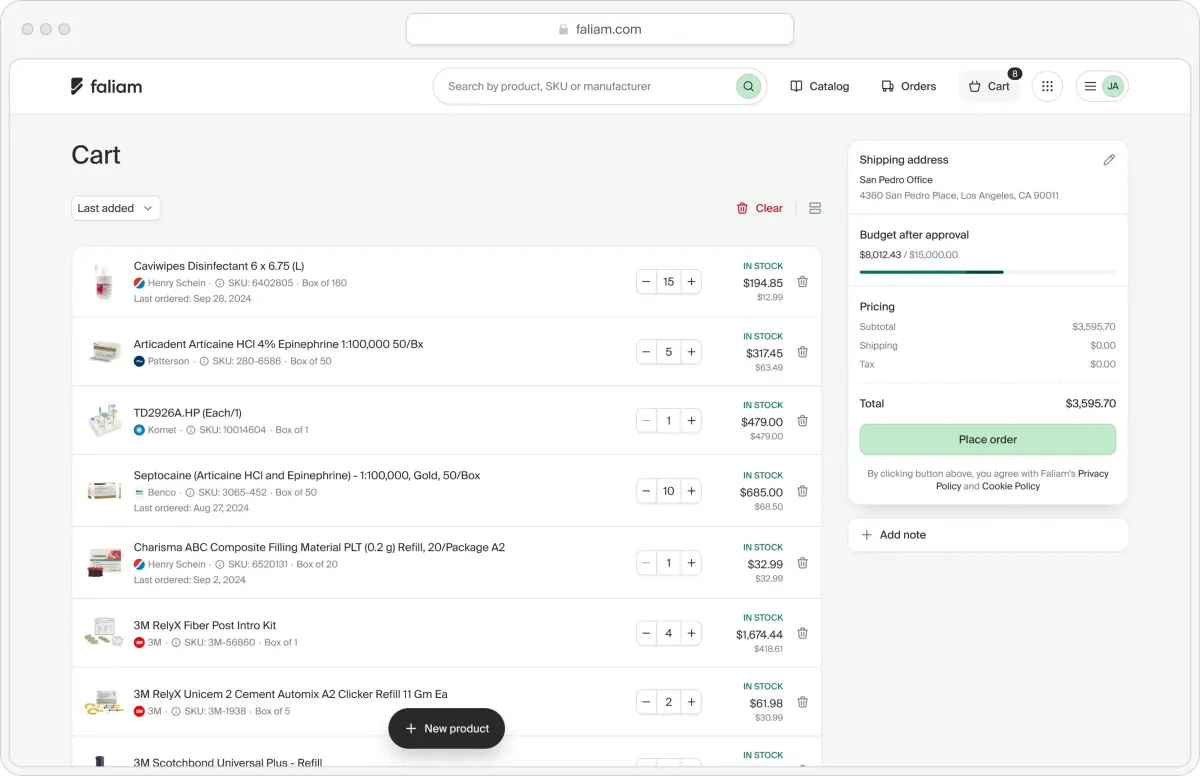Decrease Caviwipes quantity with minus
Screen dimensions: 1200x776
[647, 282]
